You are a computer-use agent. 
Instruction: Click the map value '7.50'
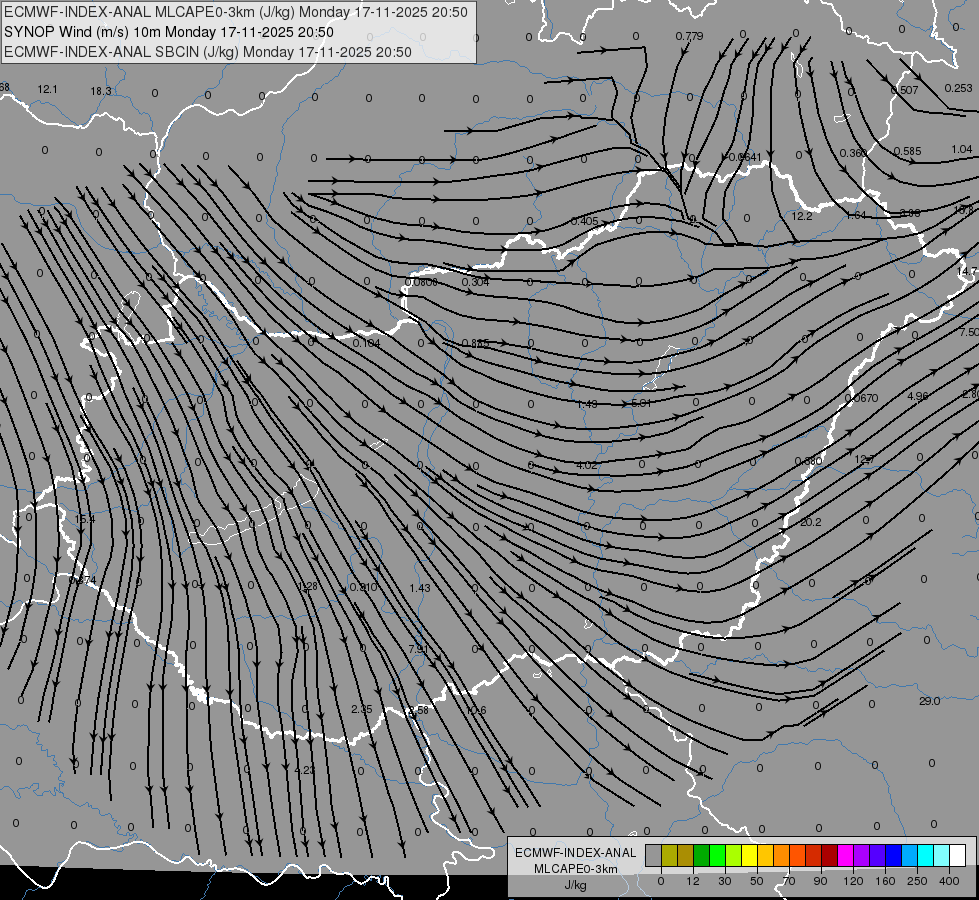[x=969, y=332]
